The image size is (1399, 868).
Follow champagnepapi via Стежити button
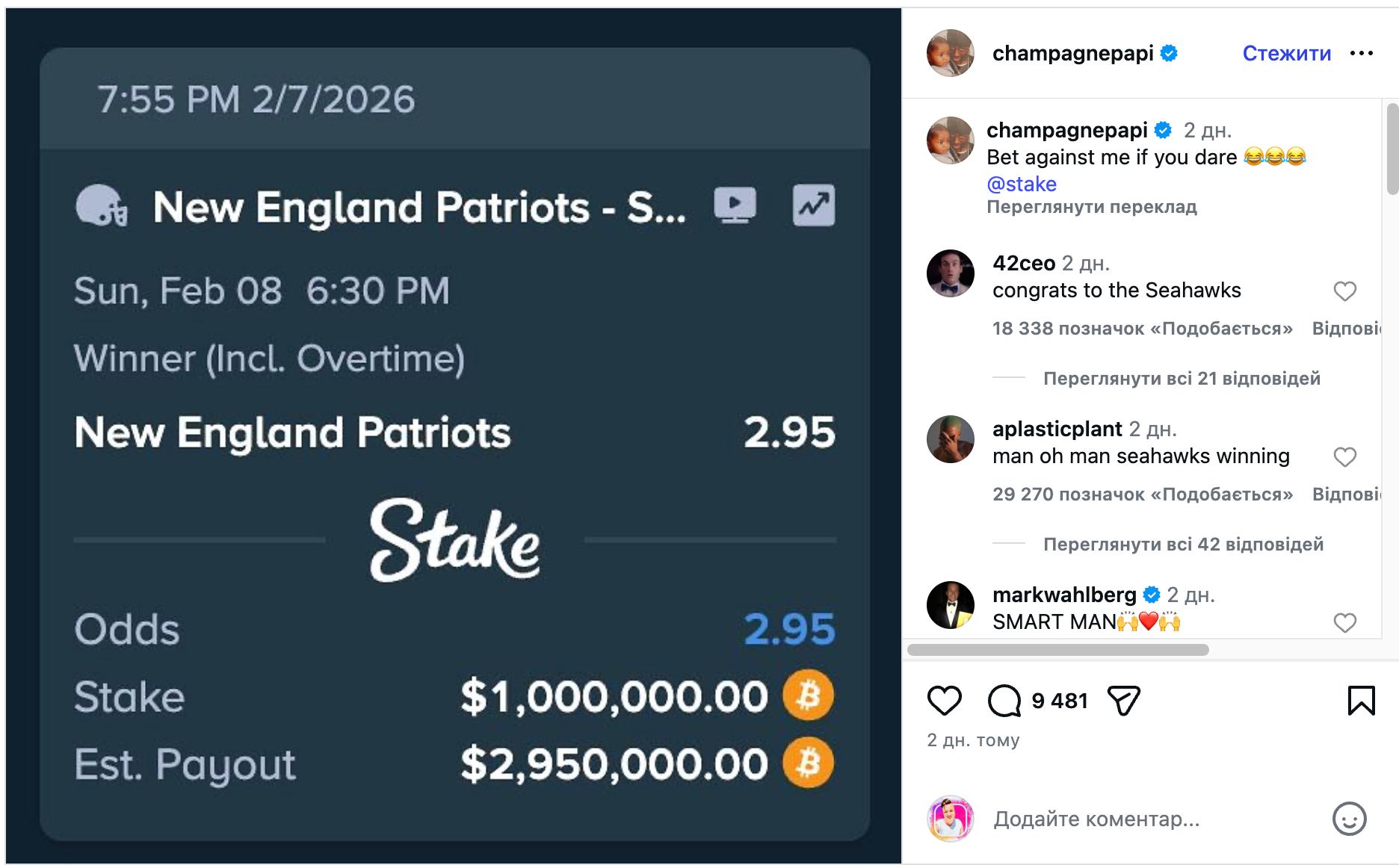pos(1286,54)
